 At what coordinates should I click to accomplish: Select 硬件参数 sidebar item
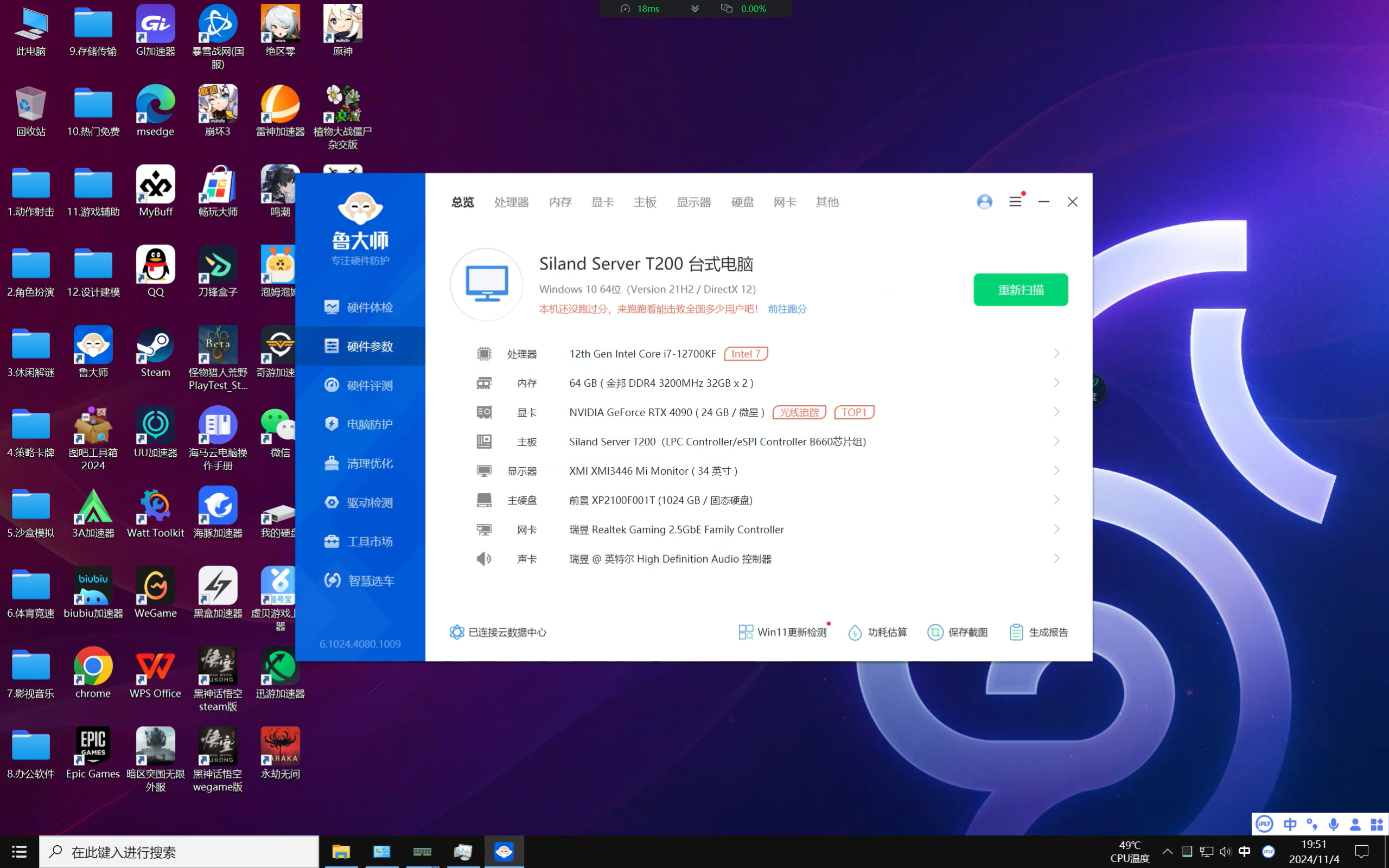coord(359,346)
